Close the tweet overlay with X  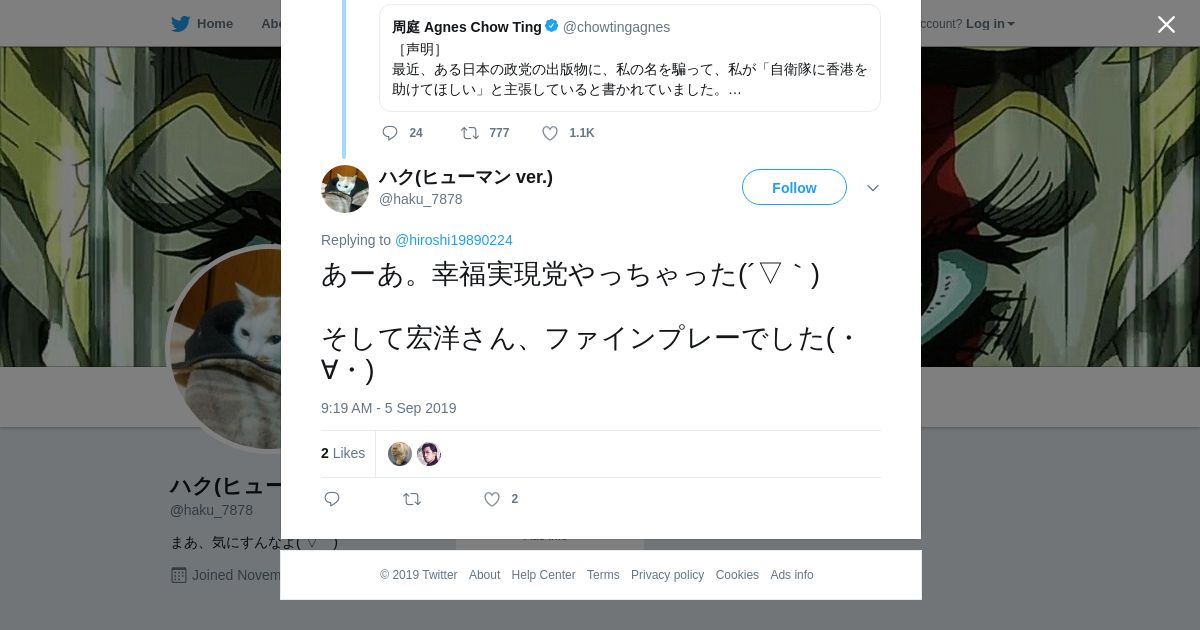click(x=1166, y=25)
